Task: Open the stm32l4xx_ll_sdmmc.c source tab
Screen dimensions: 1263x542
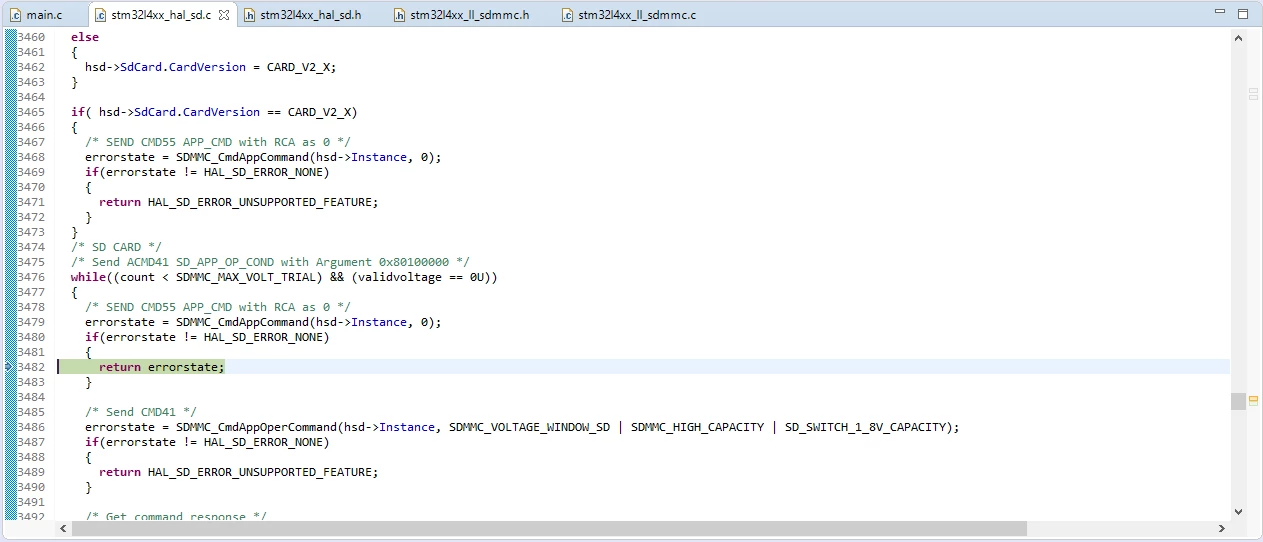Action: pos(628,15)
